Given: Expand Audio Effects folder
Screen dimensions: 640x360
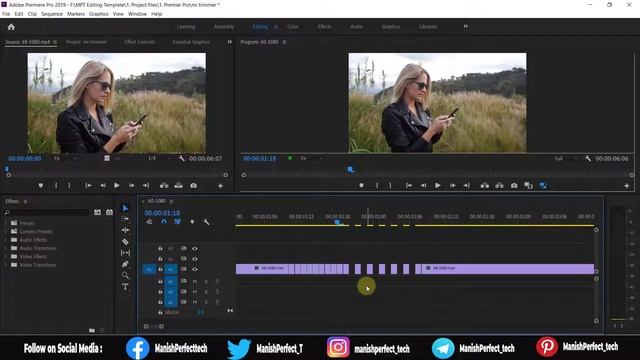Looking at the screenshot, I should pos(6,240).
